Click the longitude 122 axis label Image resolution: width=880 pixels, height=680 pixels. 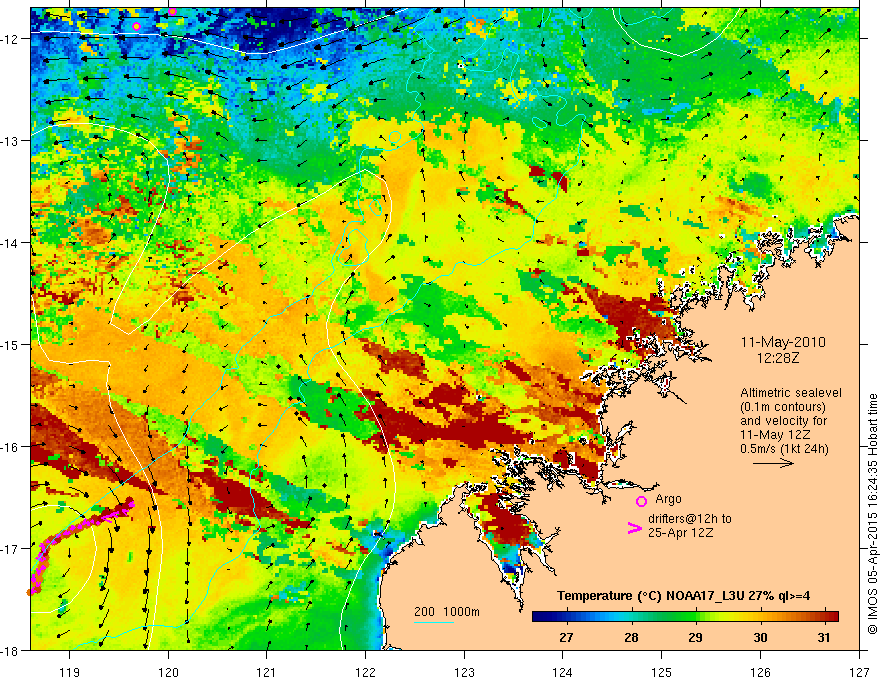pyautogui.click(x=365, y=672)
